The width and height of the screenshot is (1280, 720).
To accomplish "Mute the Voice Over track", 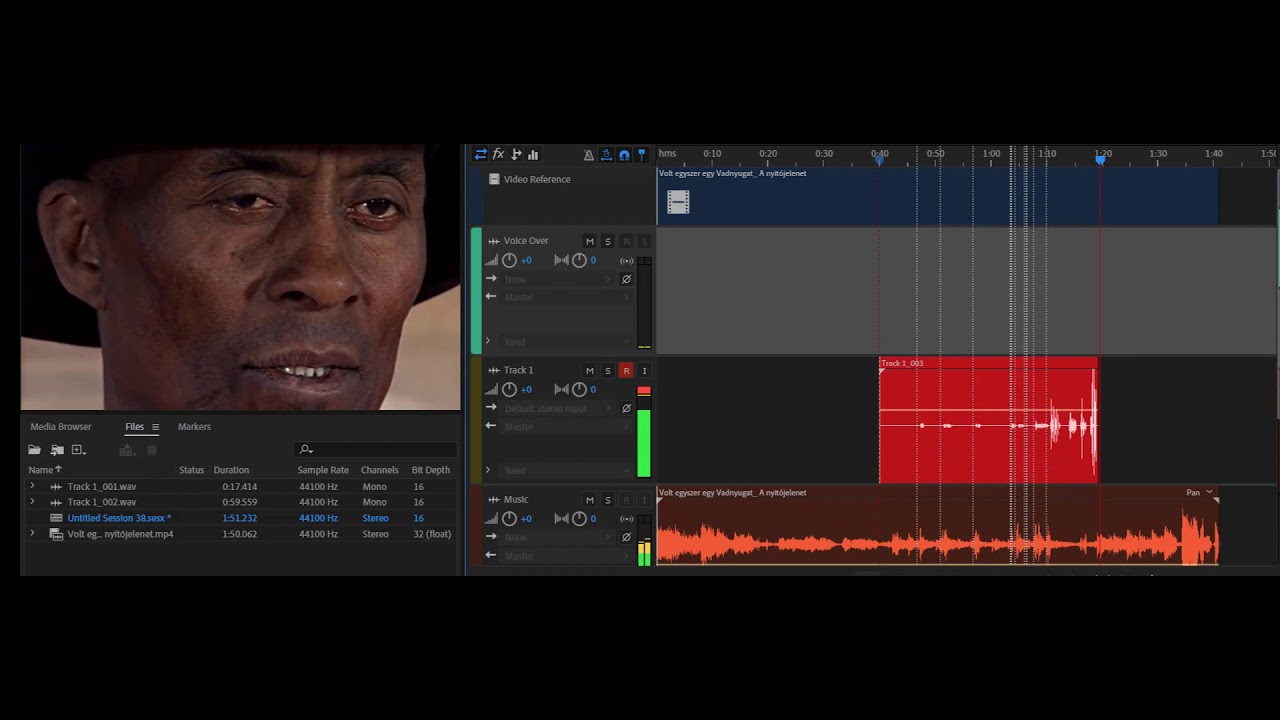I will (590, 241).
